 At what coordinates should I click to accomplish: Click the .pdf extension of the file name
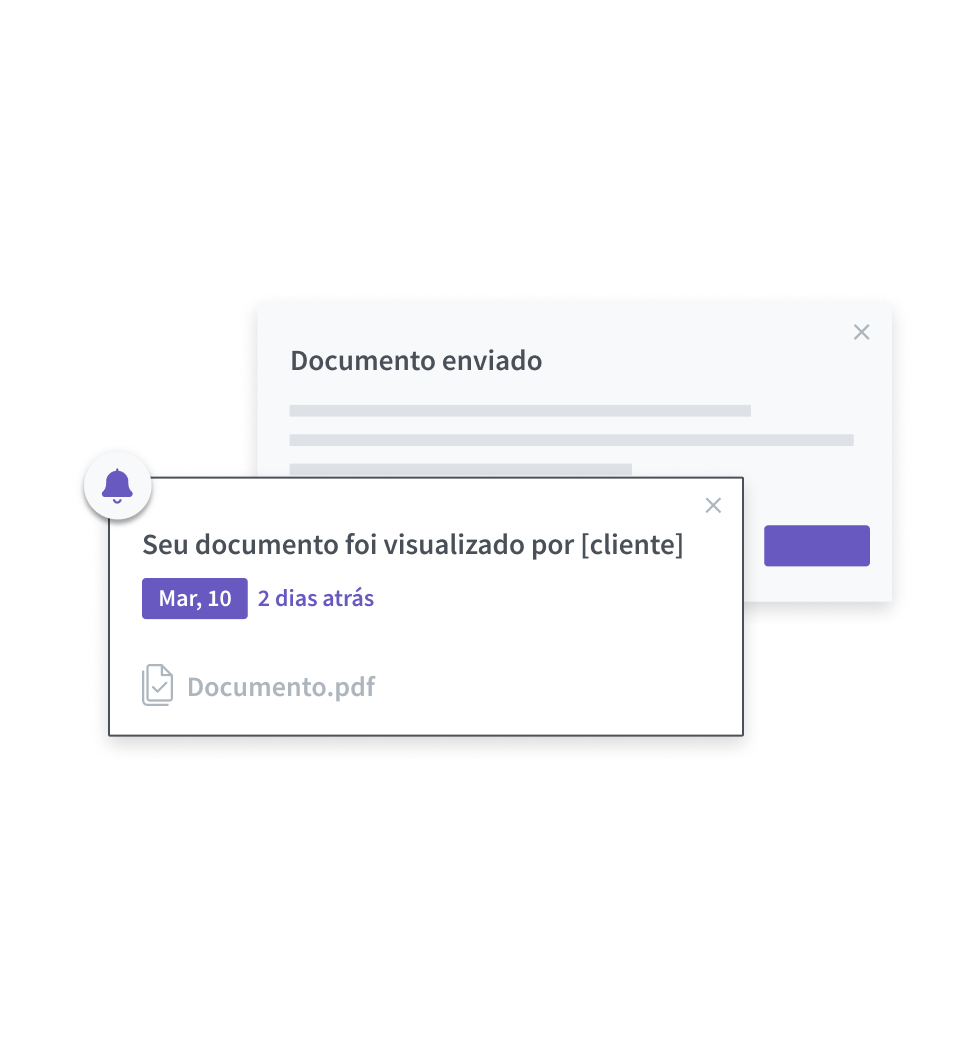point(351,686)
